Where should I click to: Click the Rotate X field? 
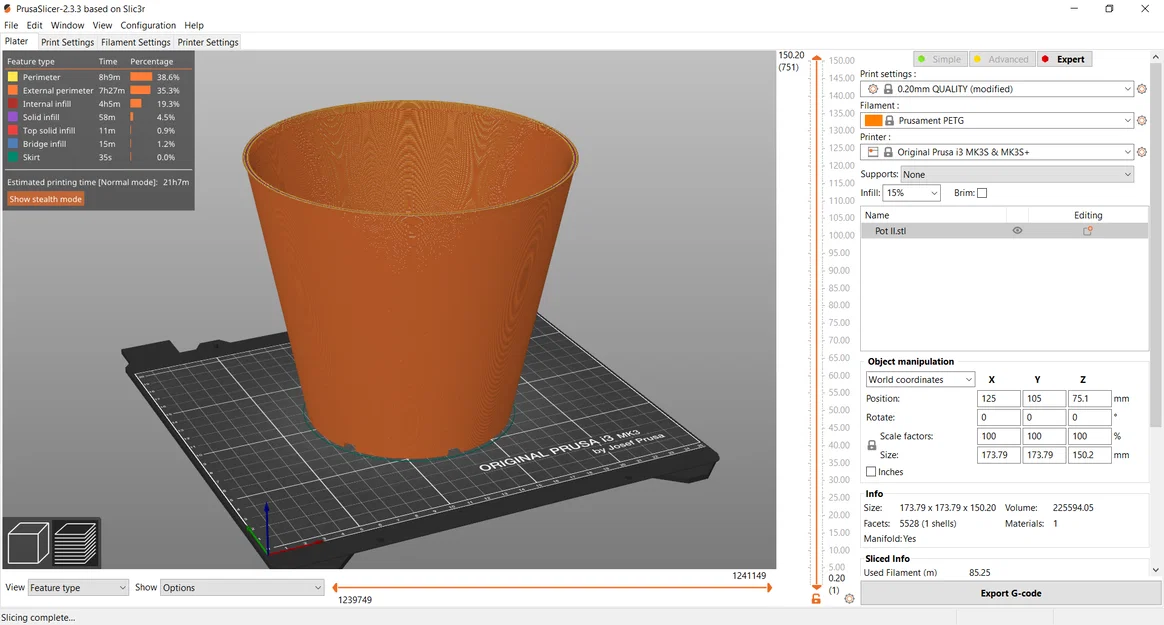click(x=998, y=417)
